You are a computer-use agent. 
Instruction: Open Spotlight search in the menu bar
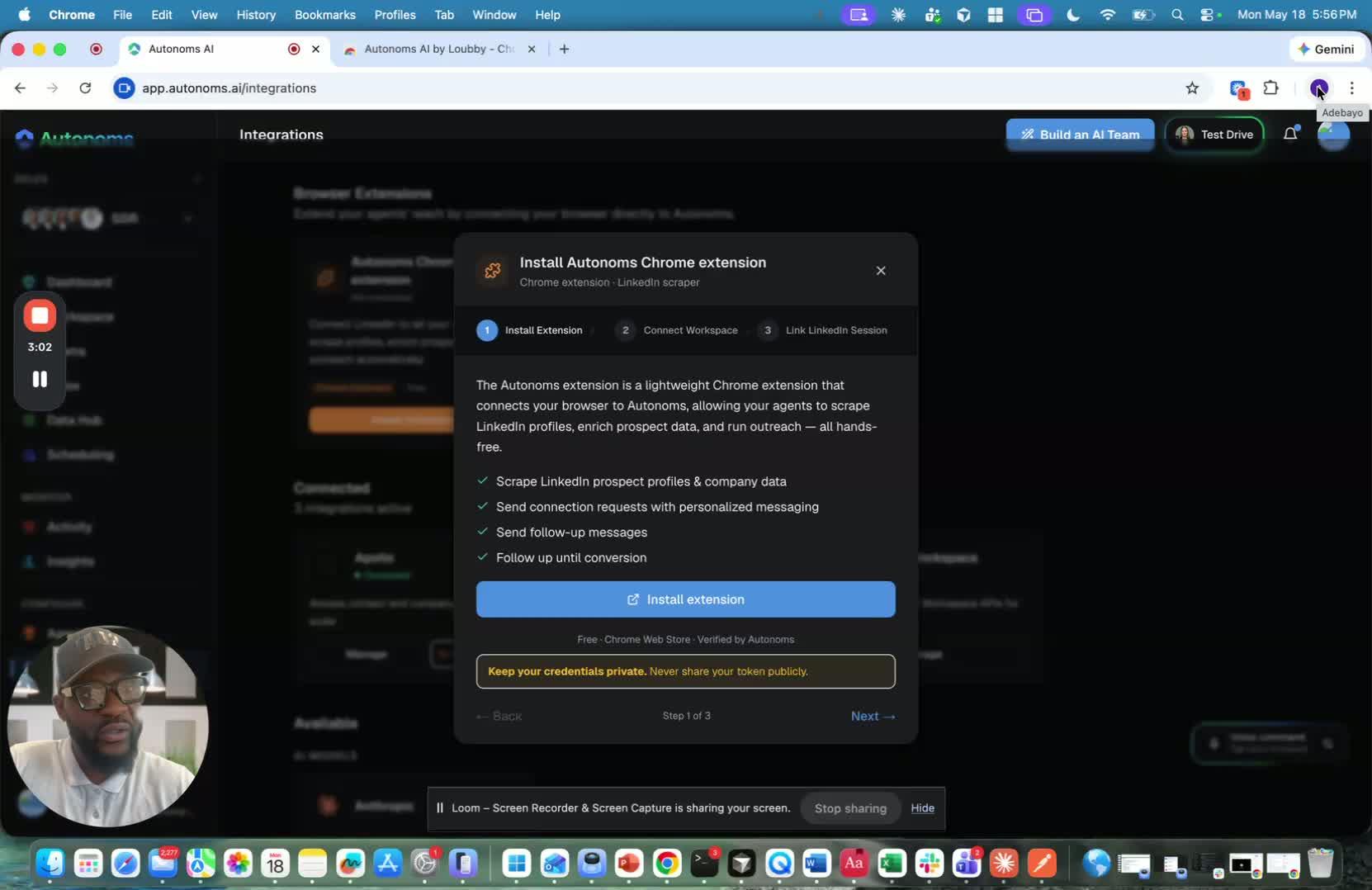[1177, 14]
